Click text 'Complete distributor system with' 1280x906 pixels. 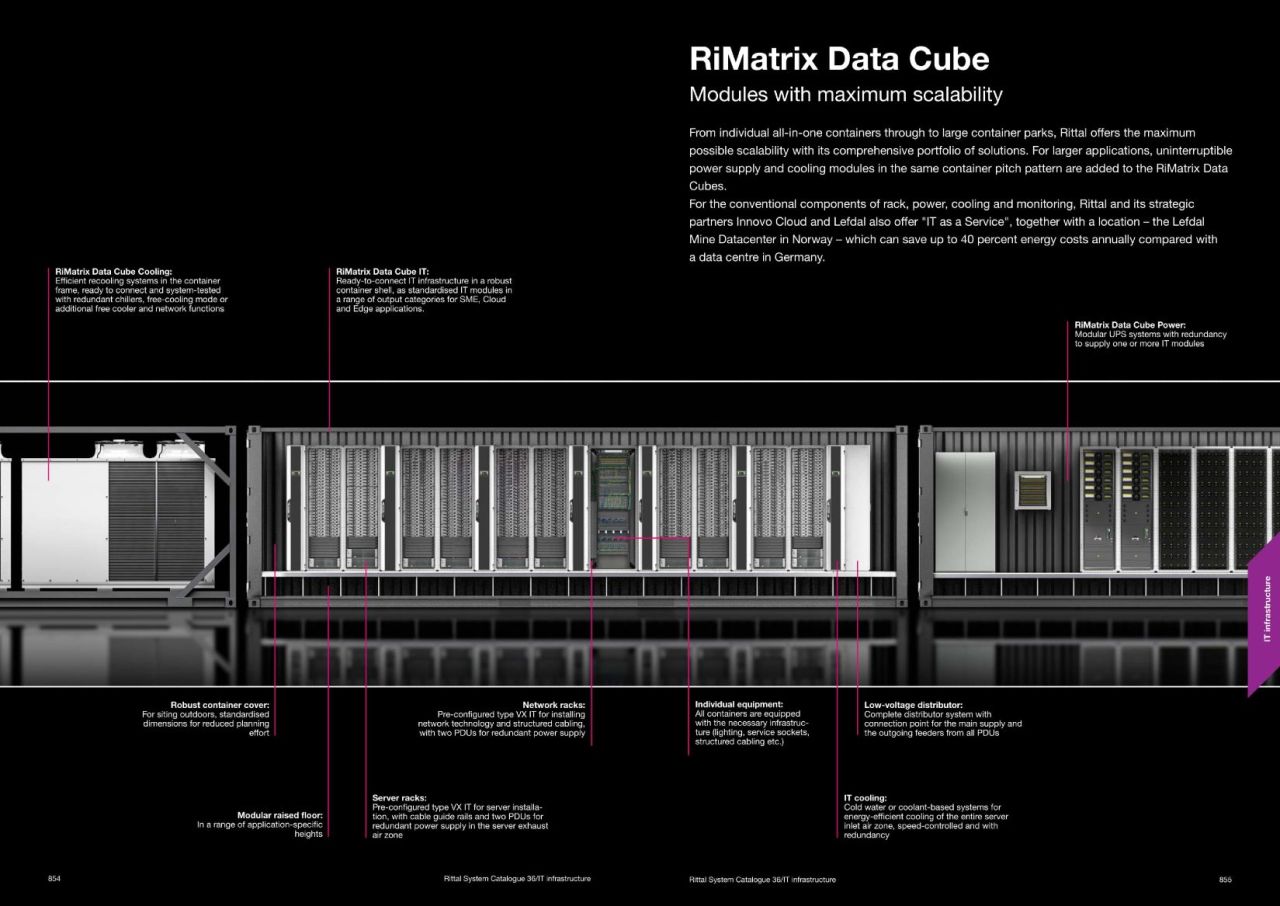(928, 714)
